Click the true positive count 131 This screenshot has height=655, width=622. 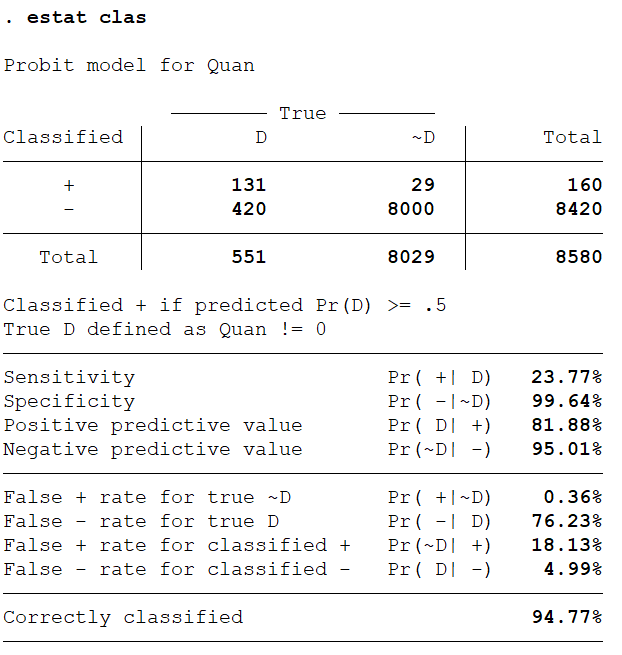point(248,185)
